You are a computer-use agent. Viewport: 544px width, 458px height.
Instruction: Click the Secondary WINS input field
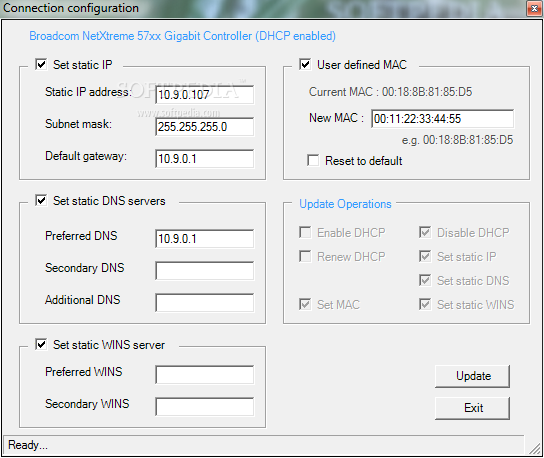coord(205,406)
